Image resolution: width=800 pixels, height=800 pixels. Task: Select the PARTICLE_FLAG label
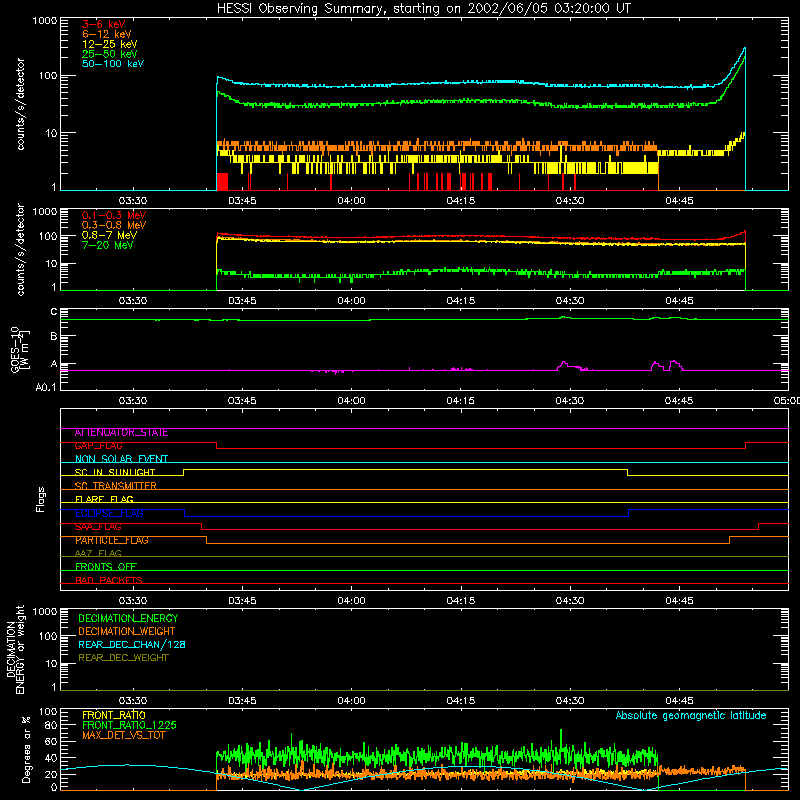[x=112, y=540]
